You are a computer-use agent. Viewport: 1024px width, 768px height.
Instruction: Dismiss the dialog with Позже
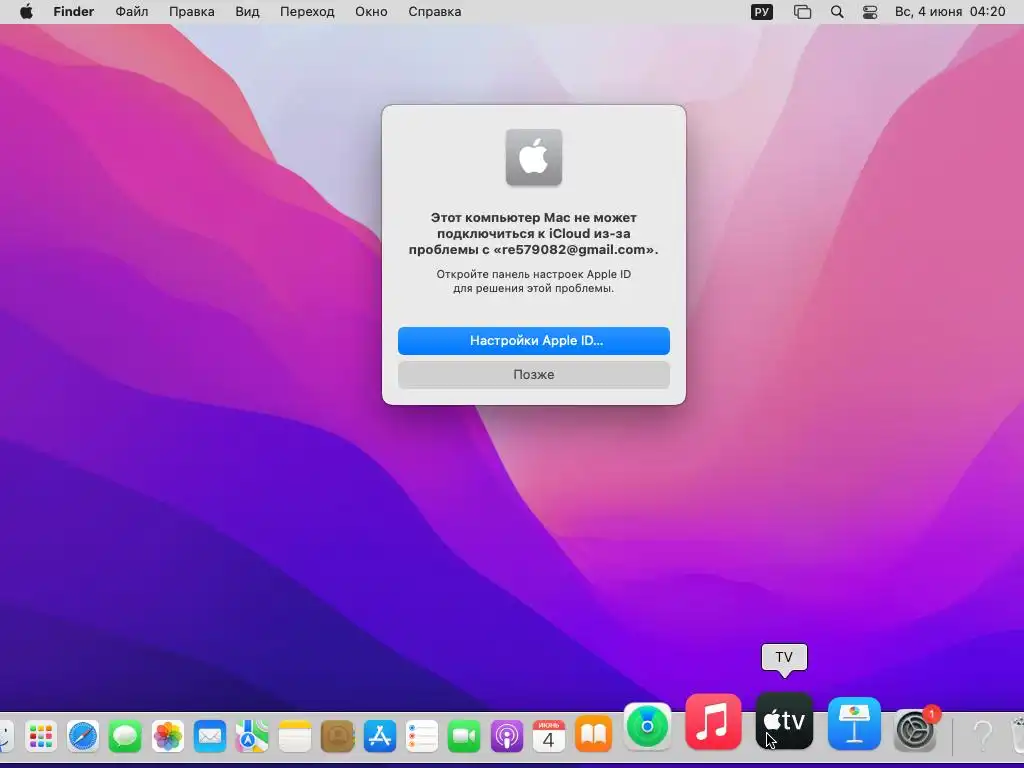click(534, 375)
